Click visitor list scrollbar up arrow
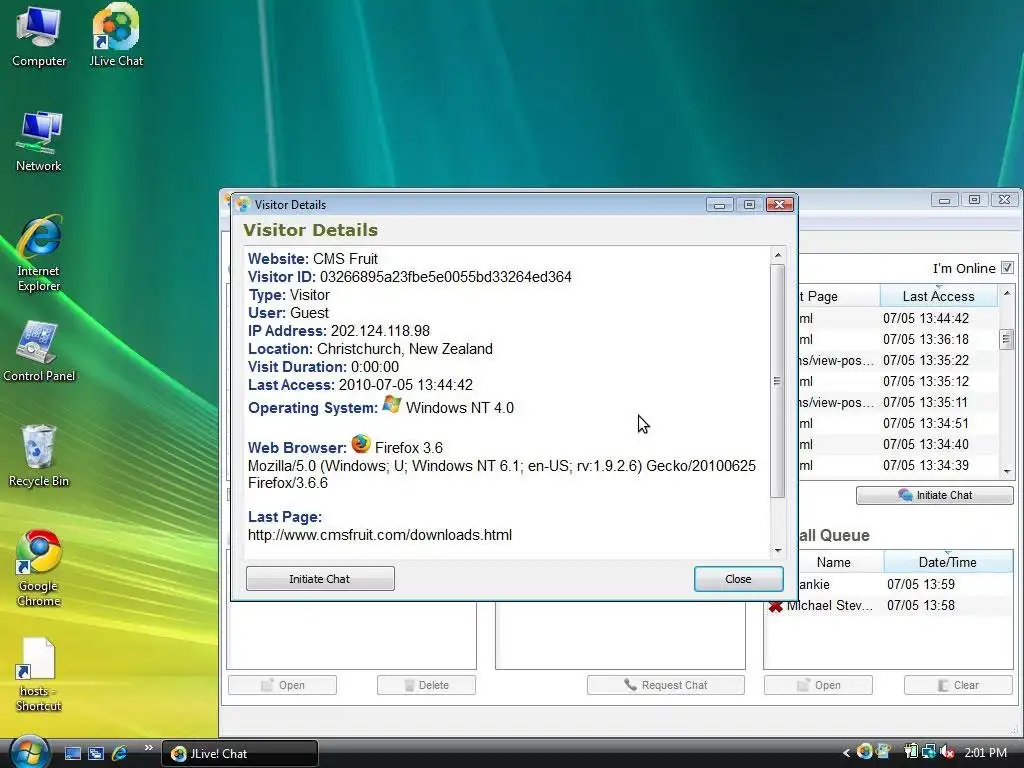Image resolution: width=1024 pixels, height=768 pixels. click(x=1006, y=293)
